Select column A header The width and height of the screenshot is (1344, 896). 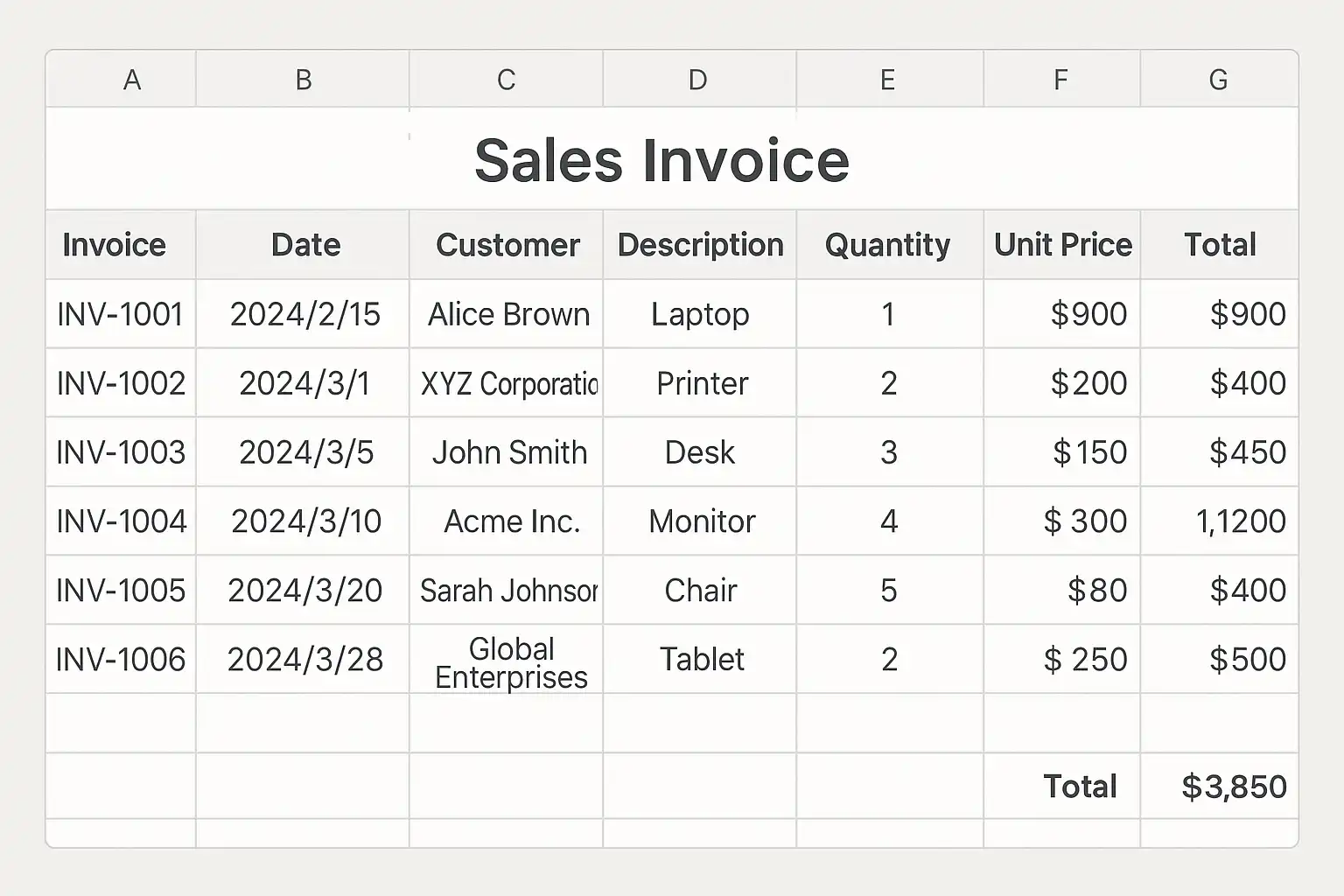point(131,80)
